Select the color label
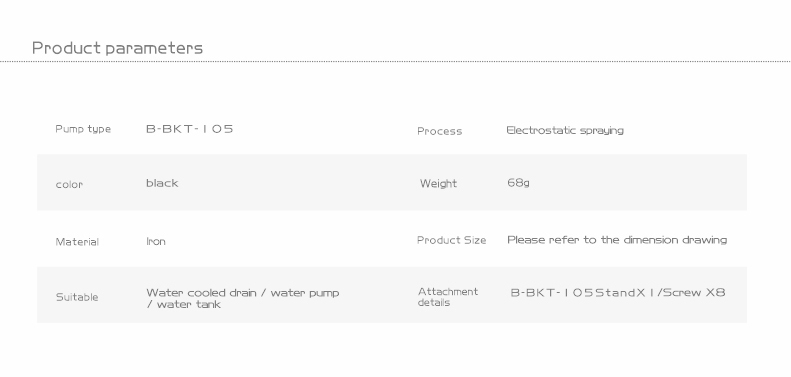Image resolution: width=791 pixels, height=377 pixels. point(69,185)
